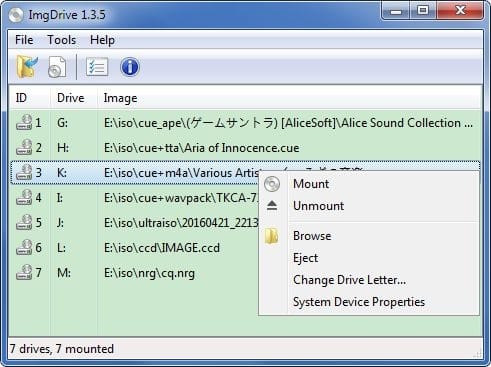Image resolution: width=491 pixels, height=367 pixels.
Task: Select the Aria of Innocence.cue row
Action: point(245,148)
